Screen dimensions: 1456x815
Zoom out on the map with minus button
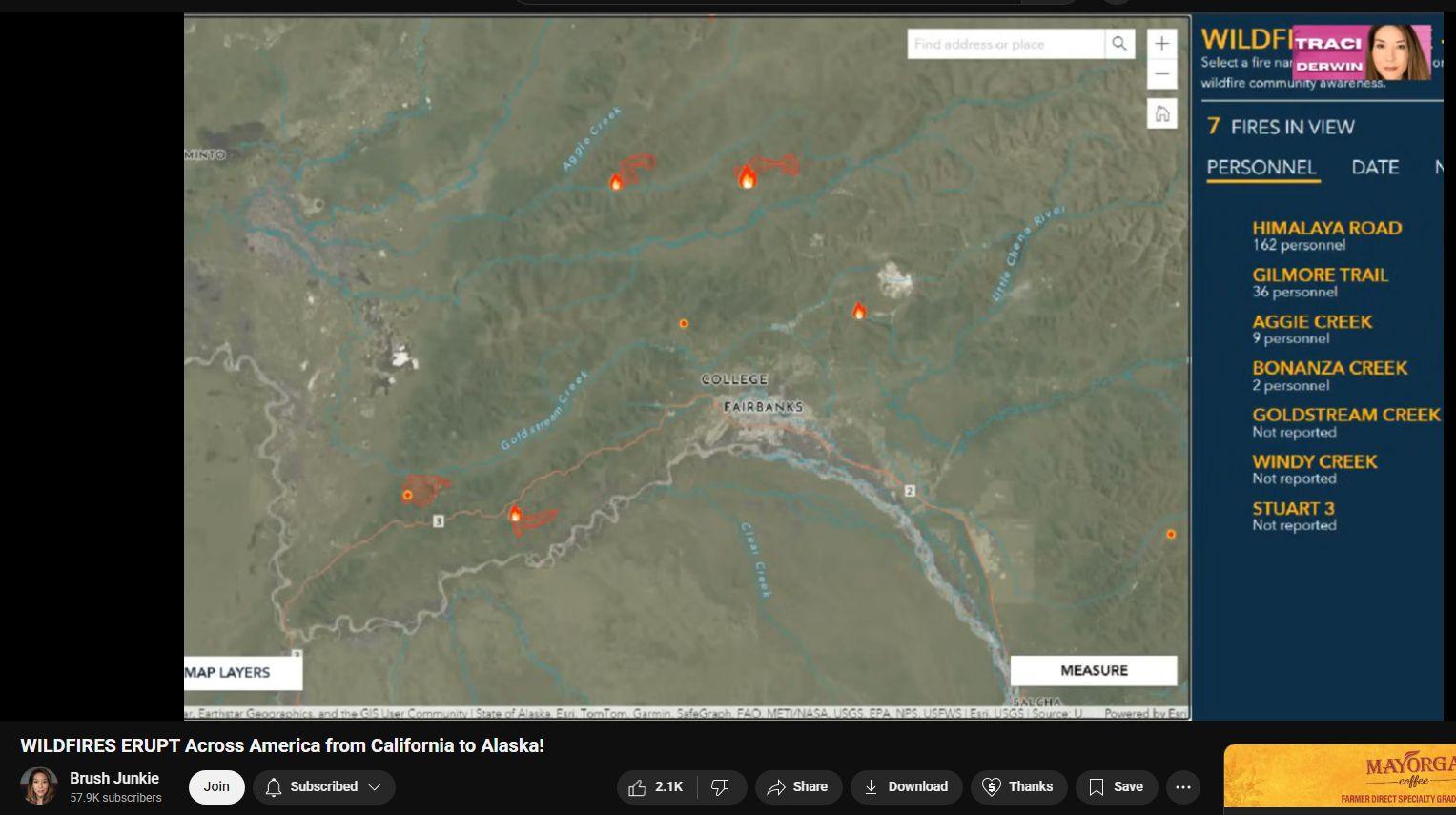click(x=1161, y=74)
